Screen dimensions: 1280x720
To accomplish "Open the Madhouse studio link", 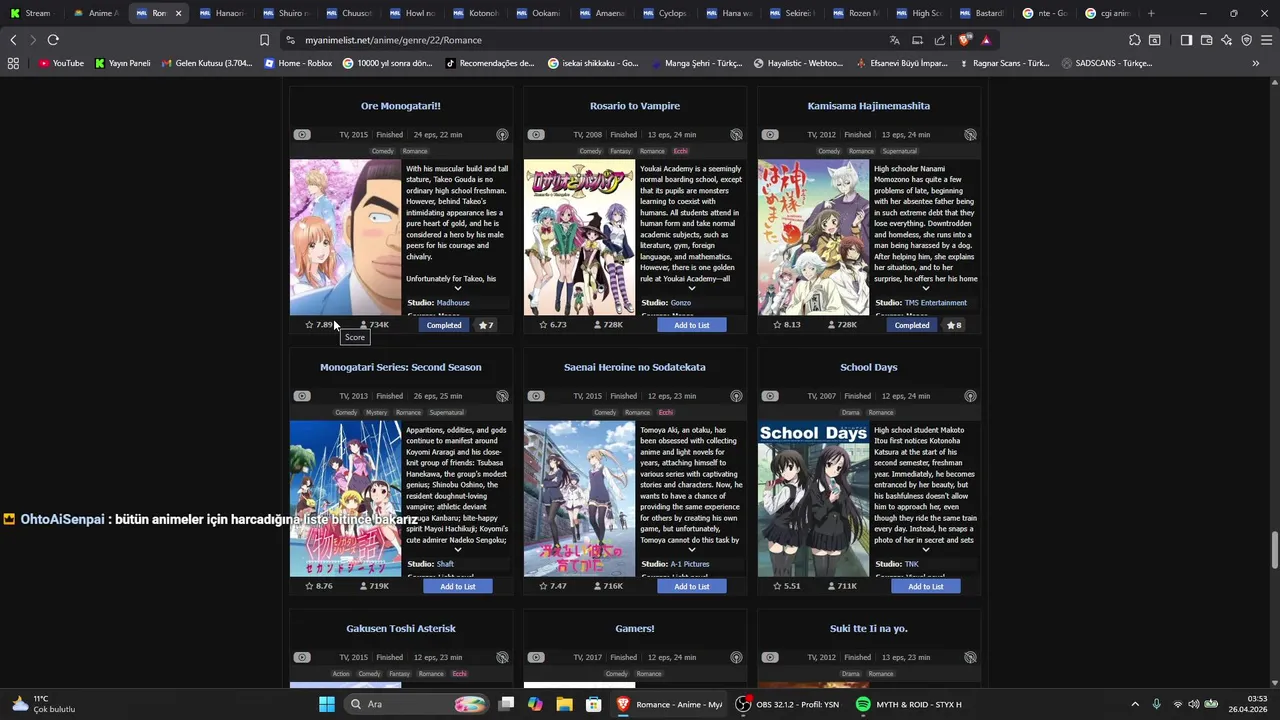I will [x=453, y=302].
